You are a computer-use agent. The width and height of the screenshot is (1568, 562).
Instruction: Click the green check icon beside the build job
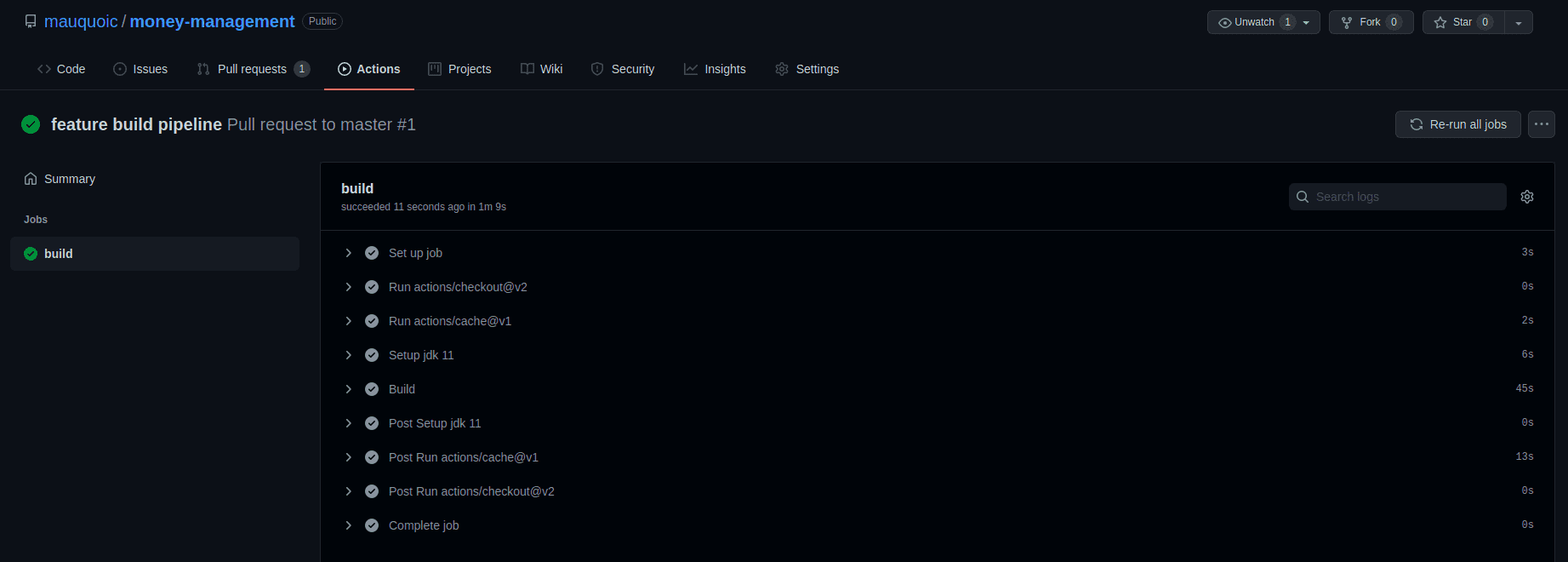(31, 254)
